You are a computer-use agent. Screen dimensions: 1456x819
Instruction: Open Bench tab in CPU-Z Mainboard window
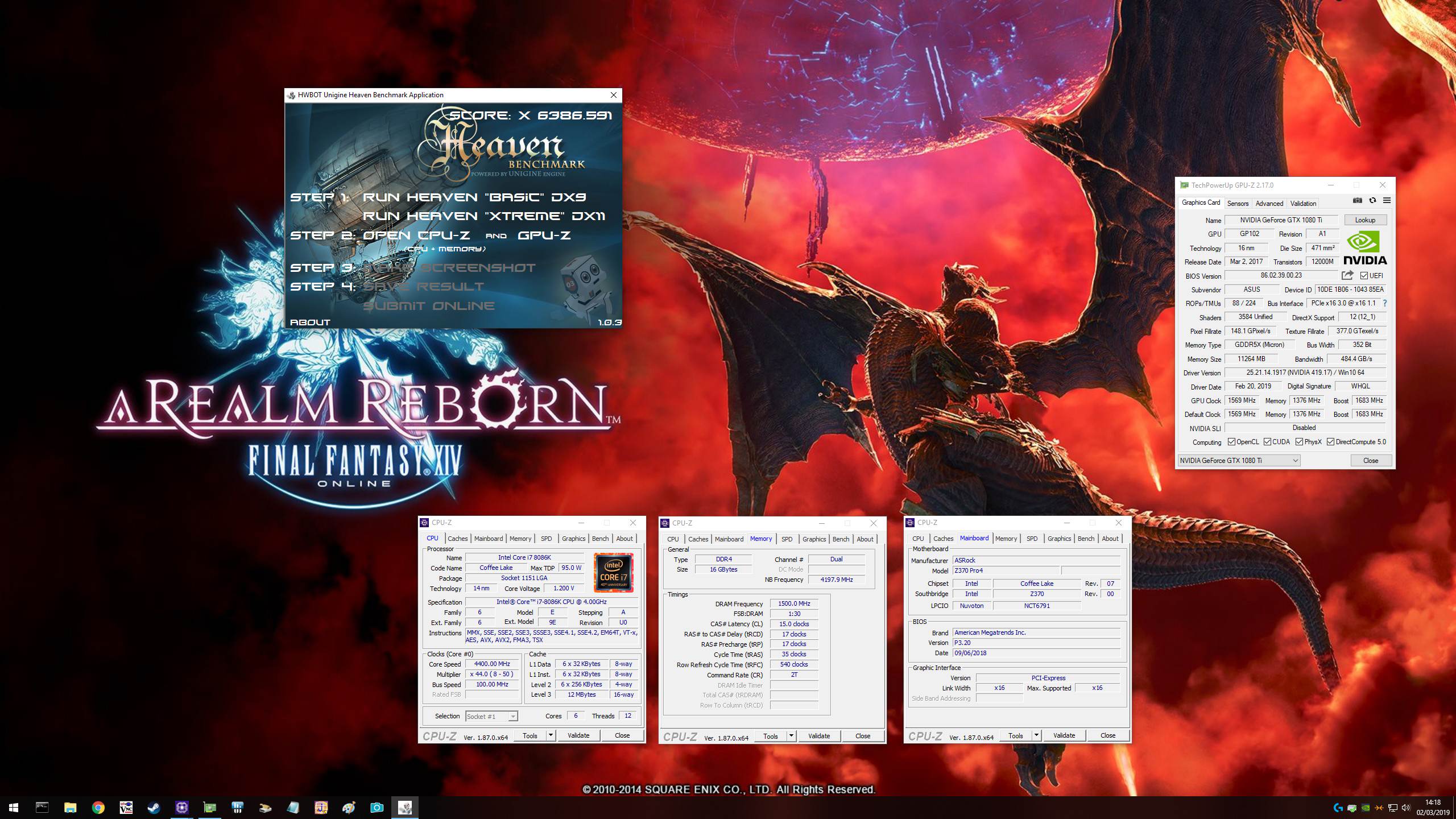point(1086,539)
